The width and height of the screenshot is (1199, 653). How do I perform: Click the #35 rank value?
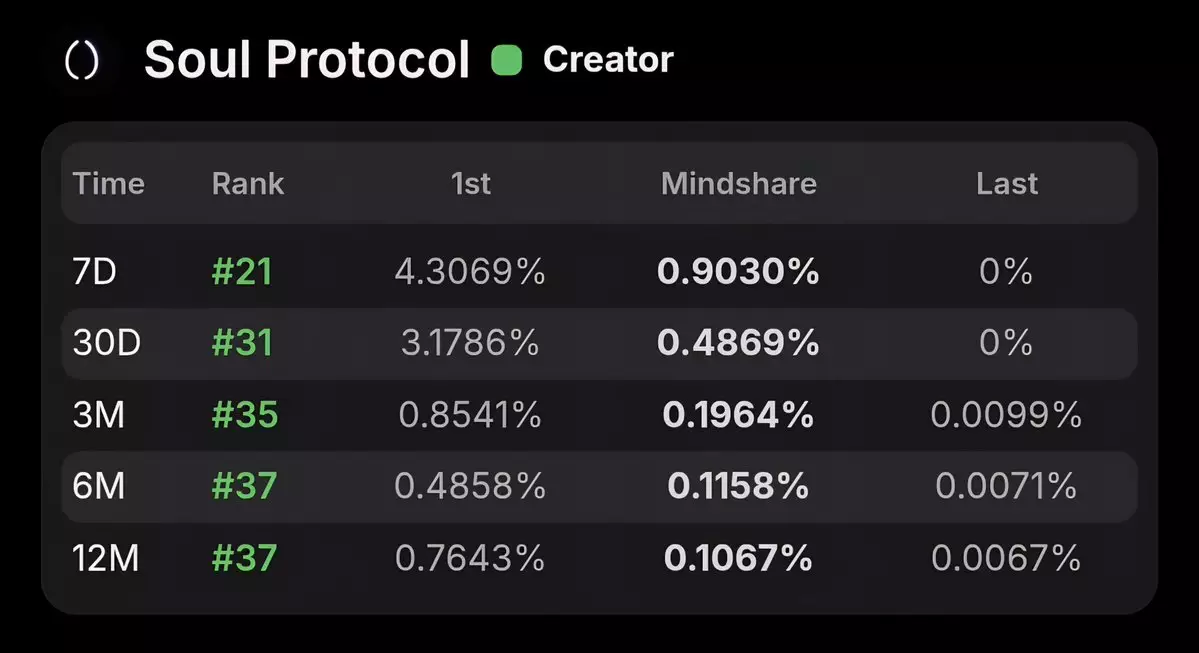244,415
